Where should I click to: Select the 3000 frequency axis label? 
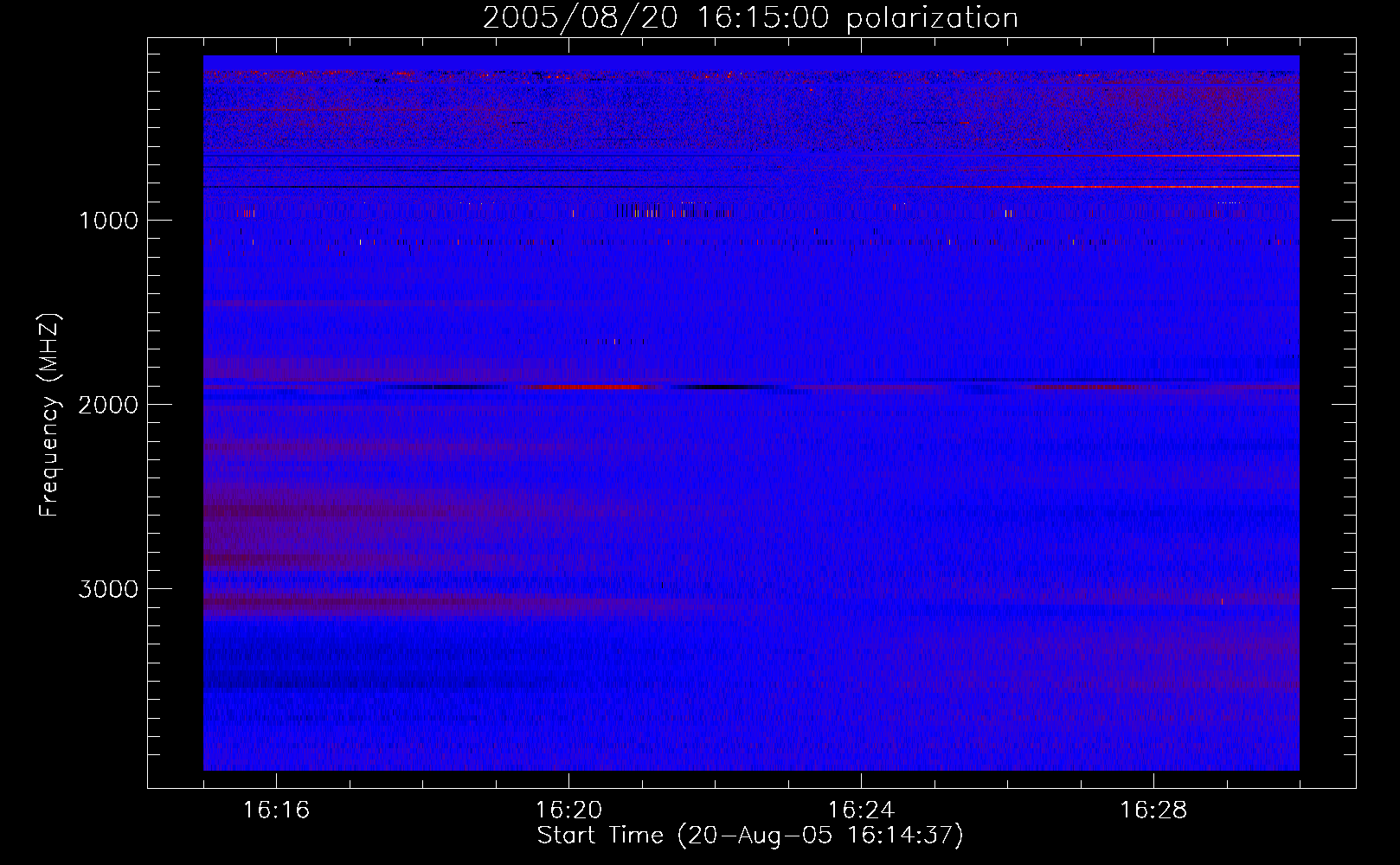[x=108, y=589]
